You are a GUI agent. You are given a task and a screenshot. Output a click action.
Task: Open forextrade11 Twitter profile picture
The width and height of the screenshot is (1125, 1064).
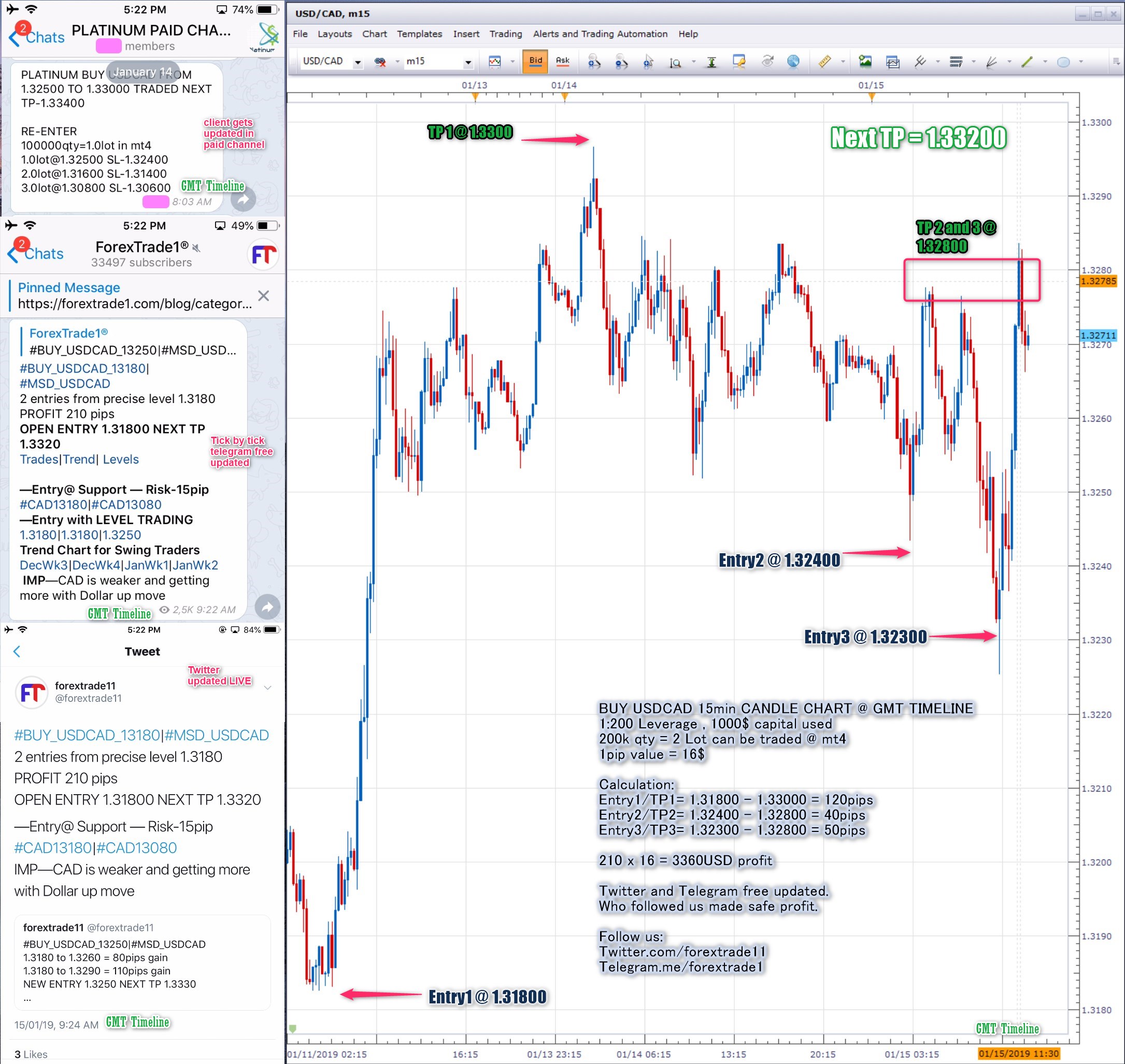[32, 692]
